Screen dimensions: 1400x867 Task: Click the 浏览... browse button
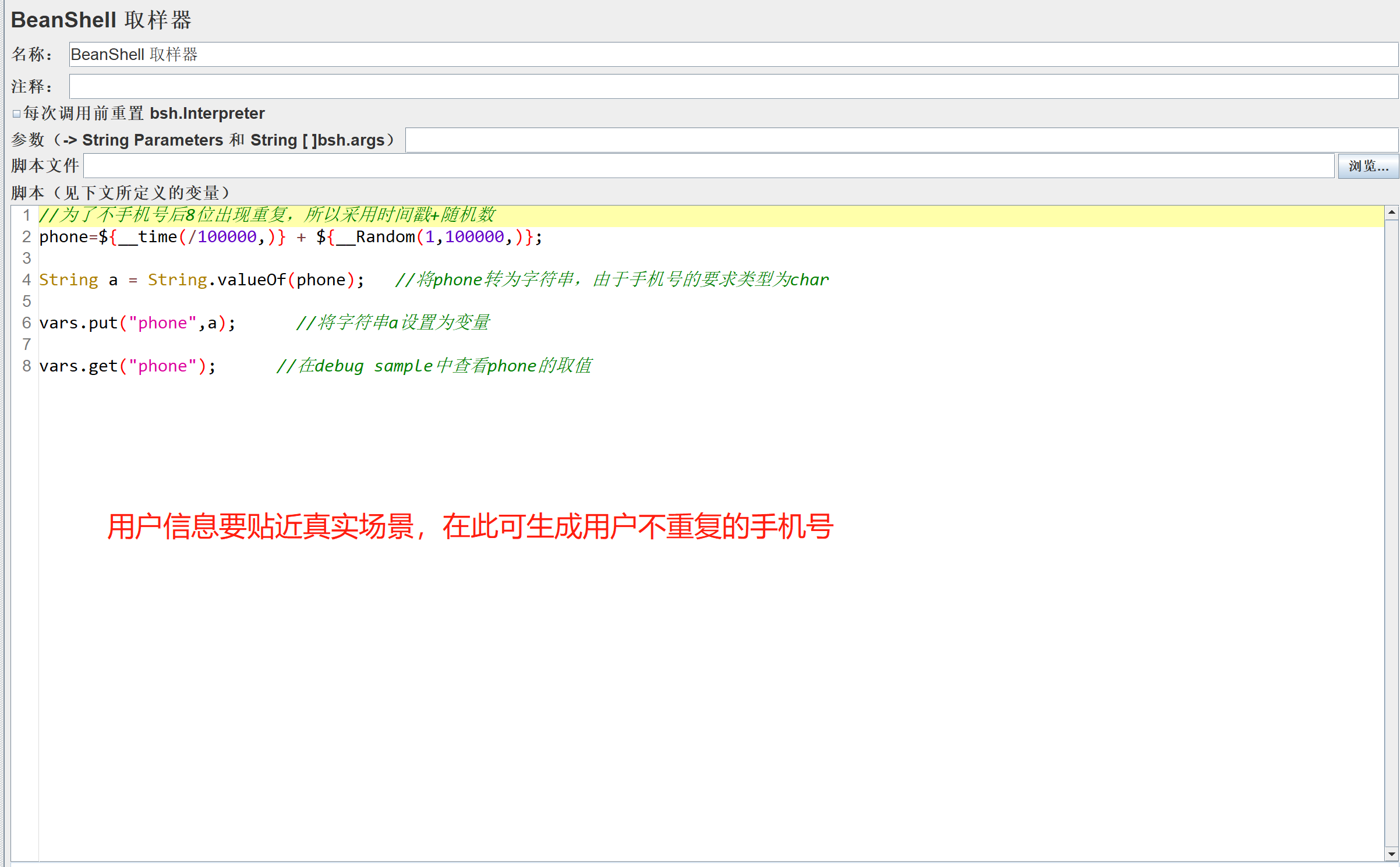point(1367,167)
